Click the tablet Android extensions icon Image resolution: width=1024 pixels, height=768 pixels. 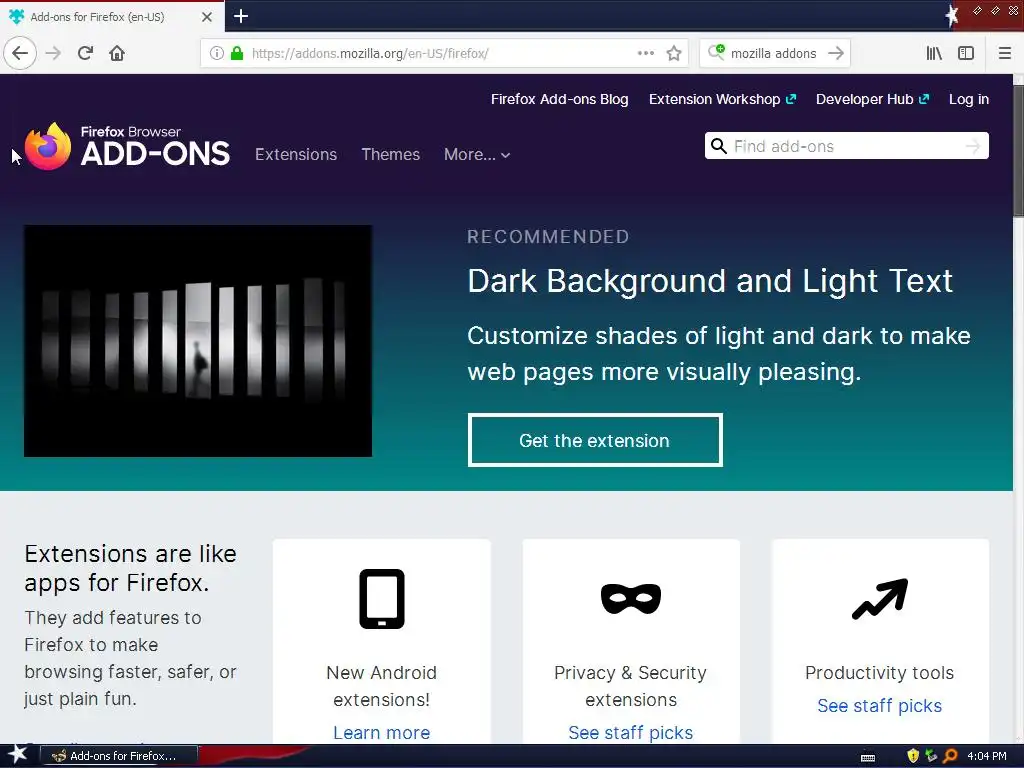point(382,599)
